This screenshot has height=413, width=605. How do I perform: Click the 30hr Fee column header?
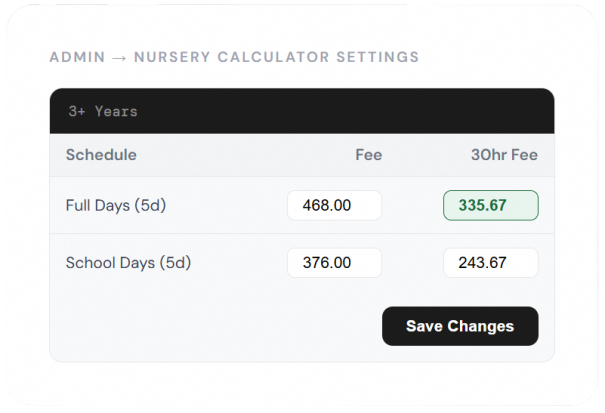tap(504, 155)
